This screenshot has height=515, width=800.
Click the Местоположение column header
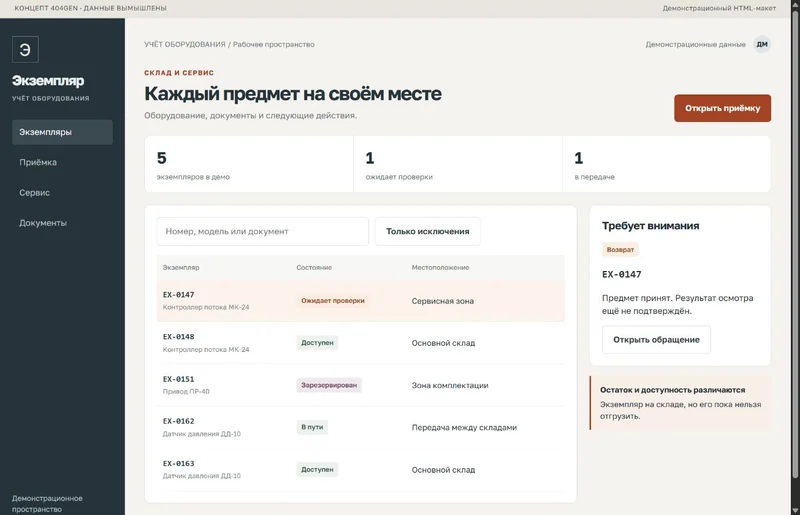440,267
